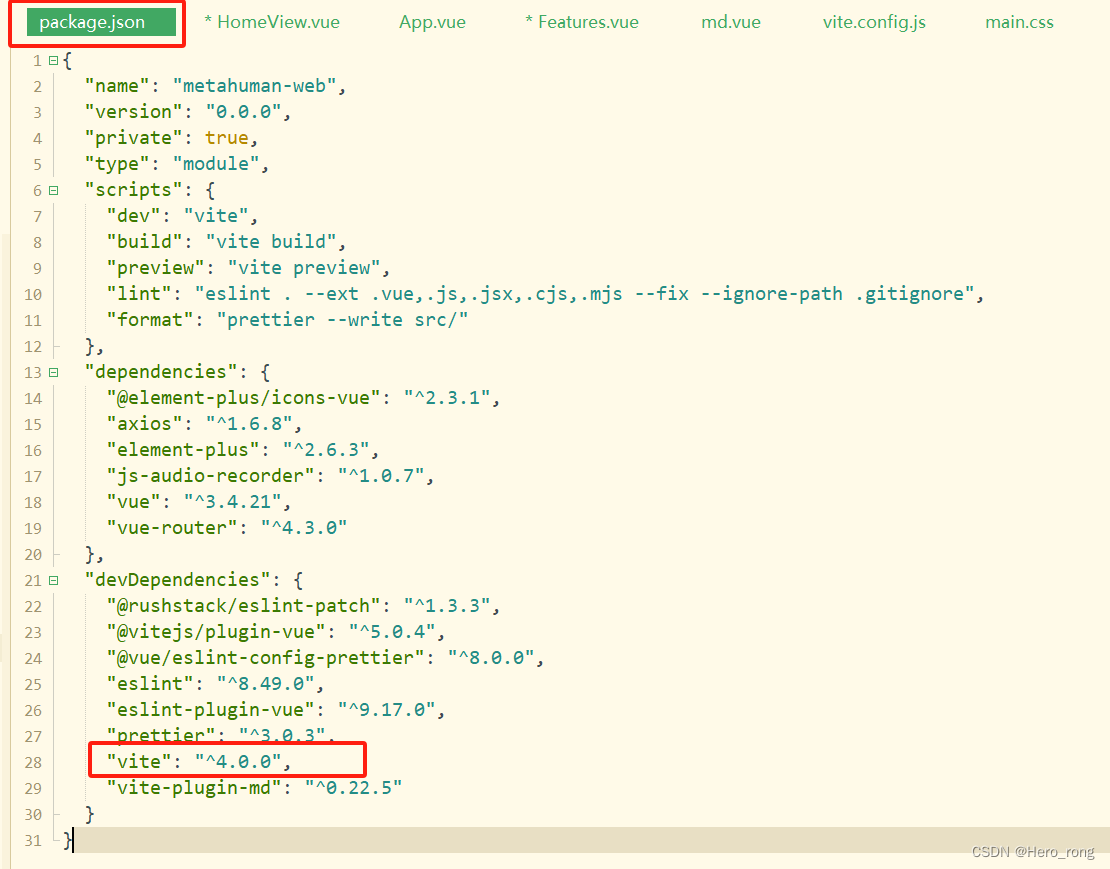The image size is (1110, 869).
Task: Click the "lint" script key
Action: tap(139, 294)
